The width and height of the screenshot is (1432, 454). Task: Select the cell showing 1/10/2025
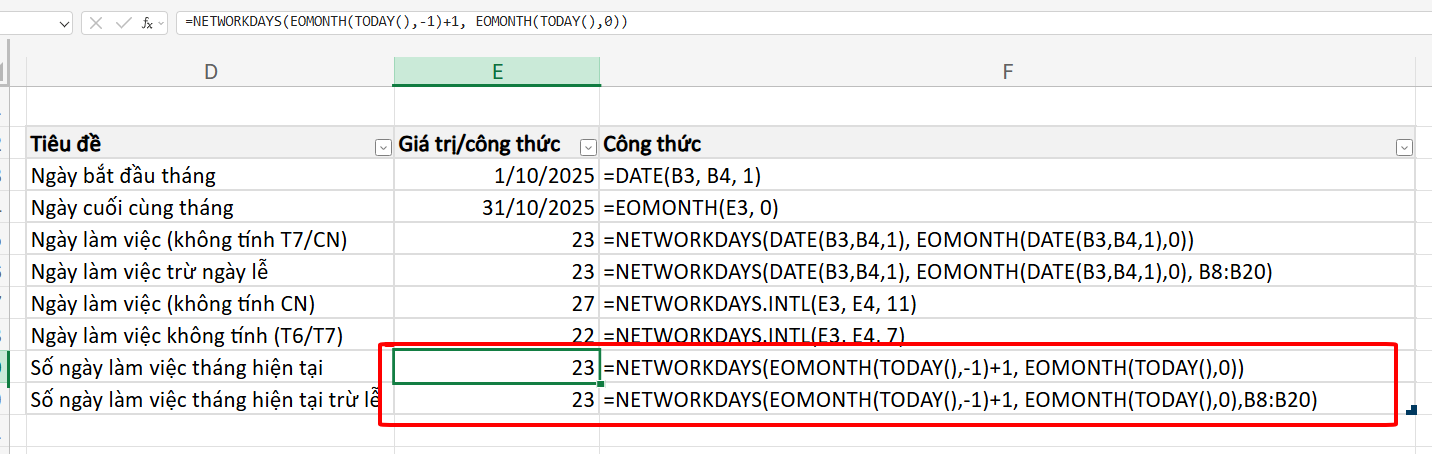pos(497,176)
